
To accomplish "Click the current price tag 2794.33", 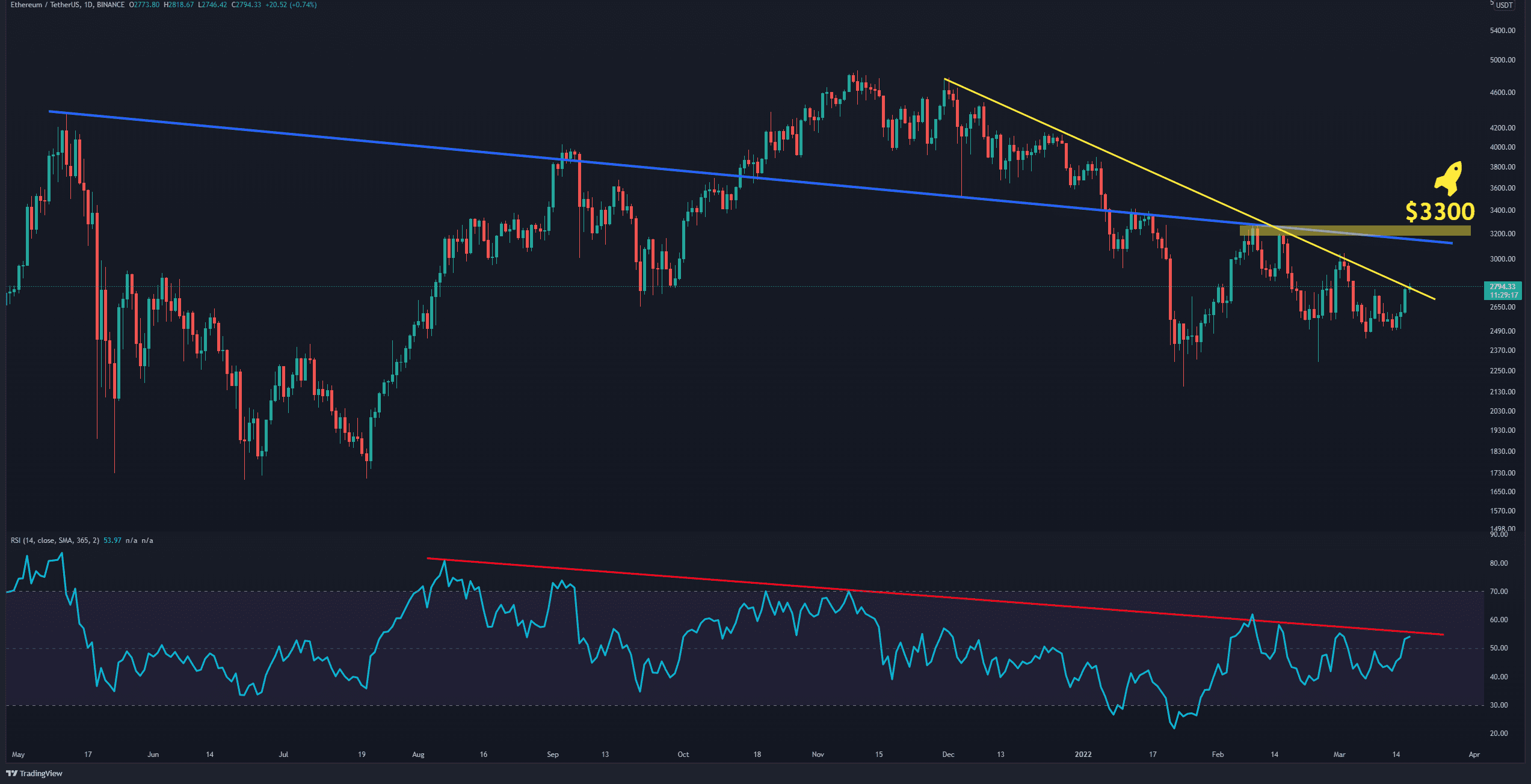I will 1502,287.
